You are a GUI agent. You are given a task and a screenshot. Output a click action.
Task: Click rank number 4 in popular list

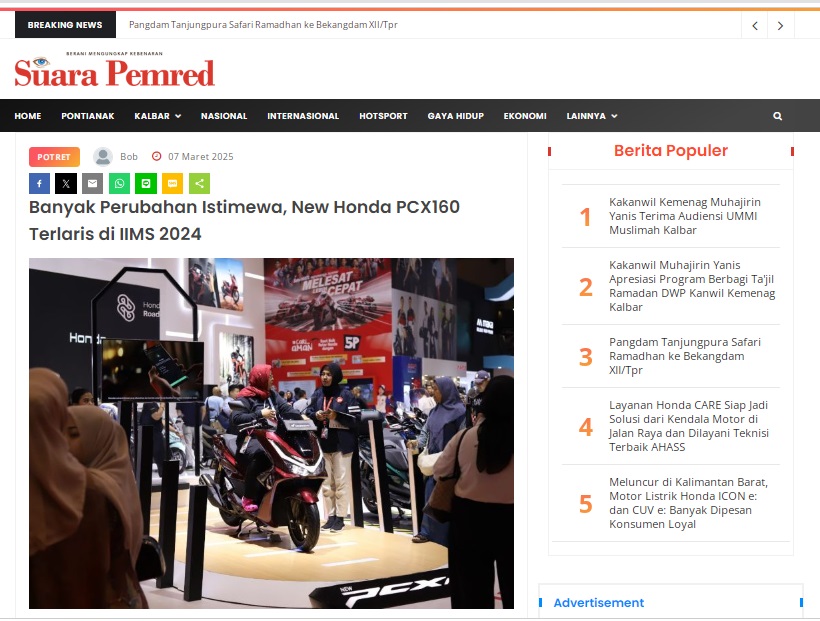point(585,427)
